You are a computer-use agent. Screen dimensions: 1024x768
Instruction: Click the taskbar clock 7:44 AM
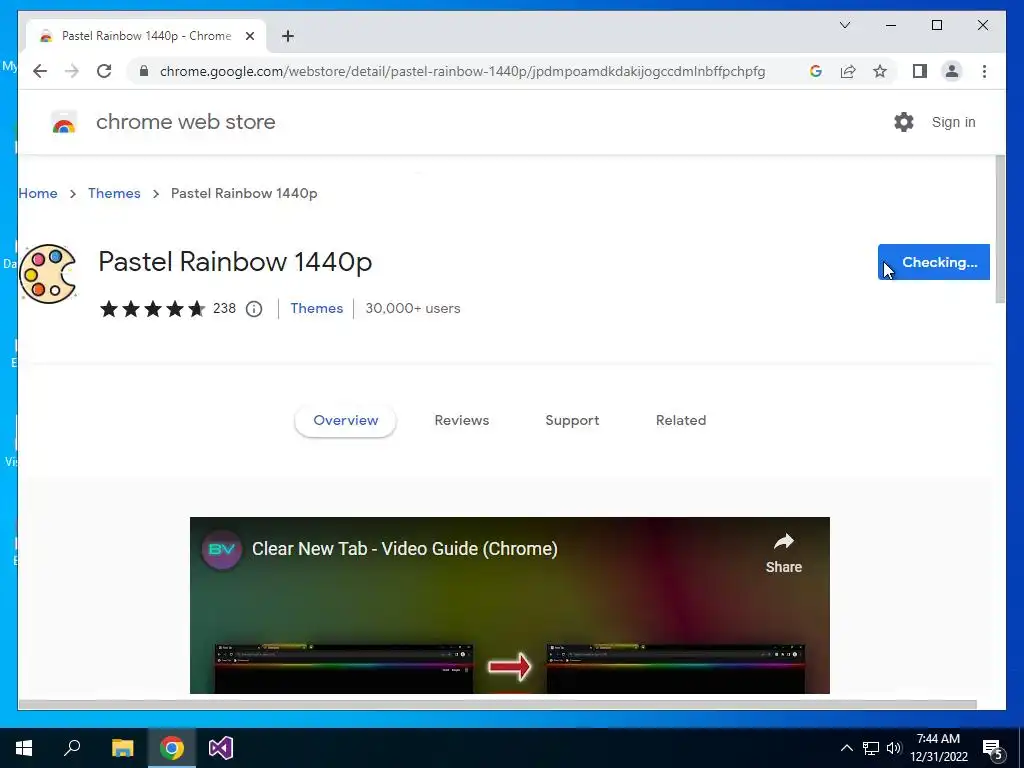[x=938, y=748]
